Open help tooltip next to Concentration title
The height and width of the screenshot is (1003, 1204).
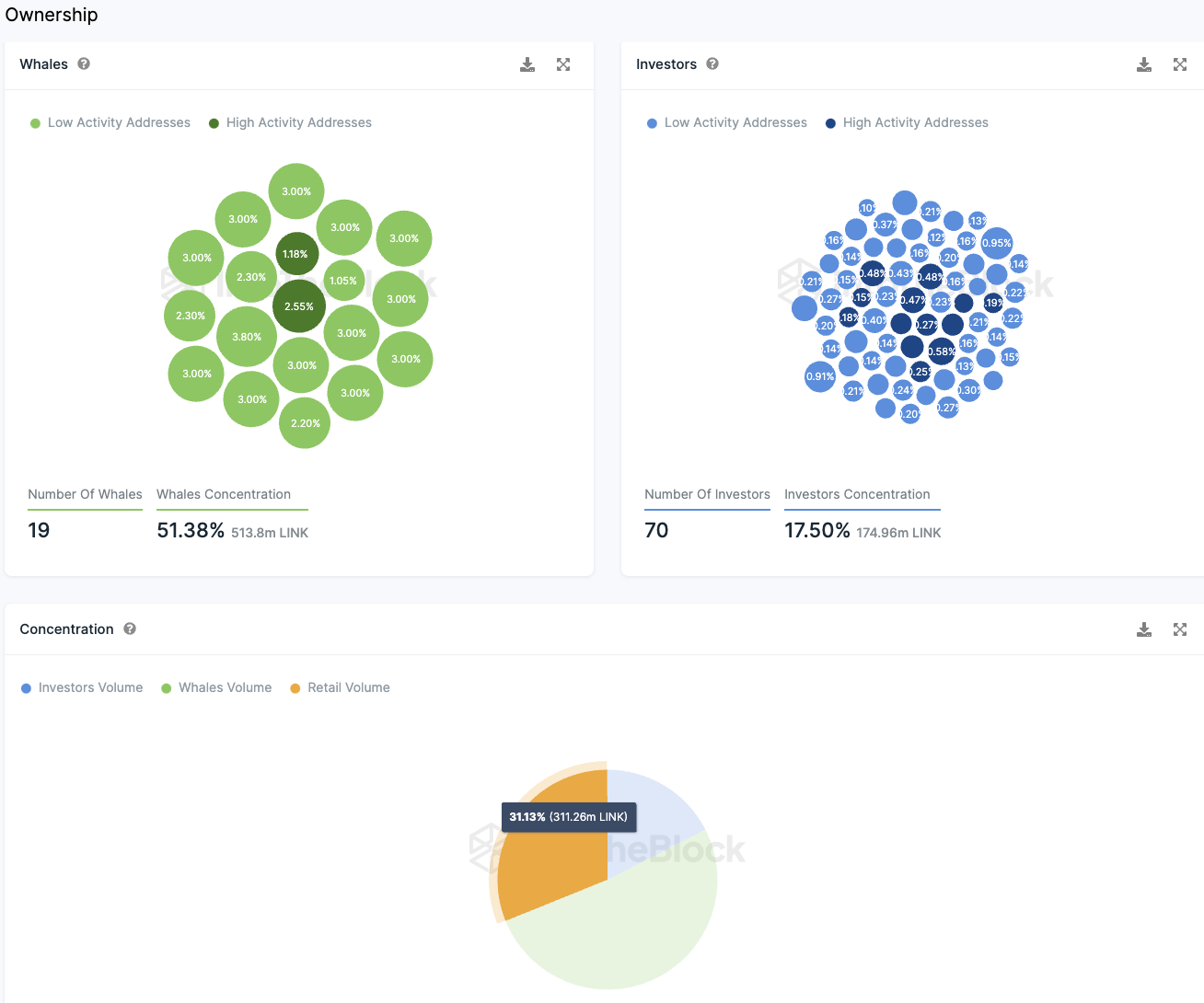coord(130,628)
